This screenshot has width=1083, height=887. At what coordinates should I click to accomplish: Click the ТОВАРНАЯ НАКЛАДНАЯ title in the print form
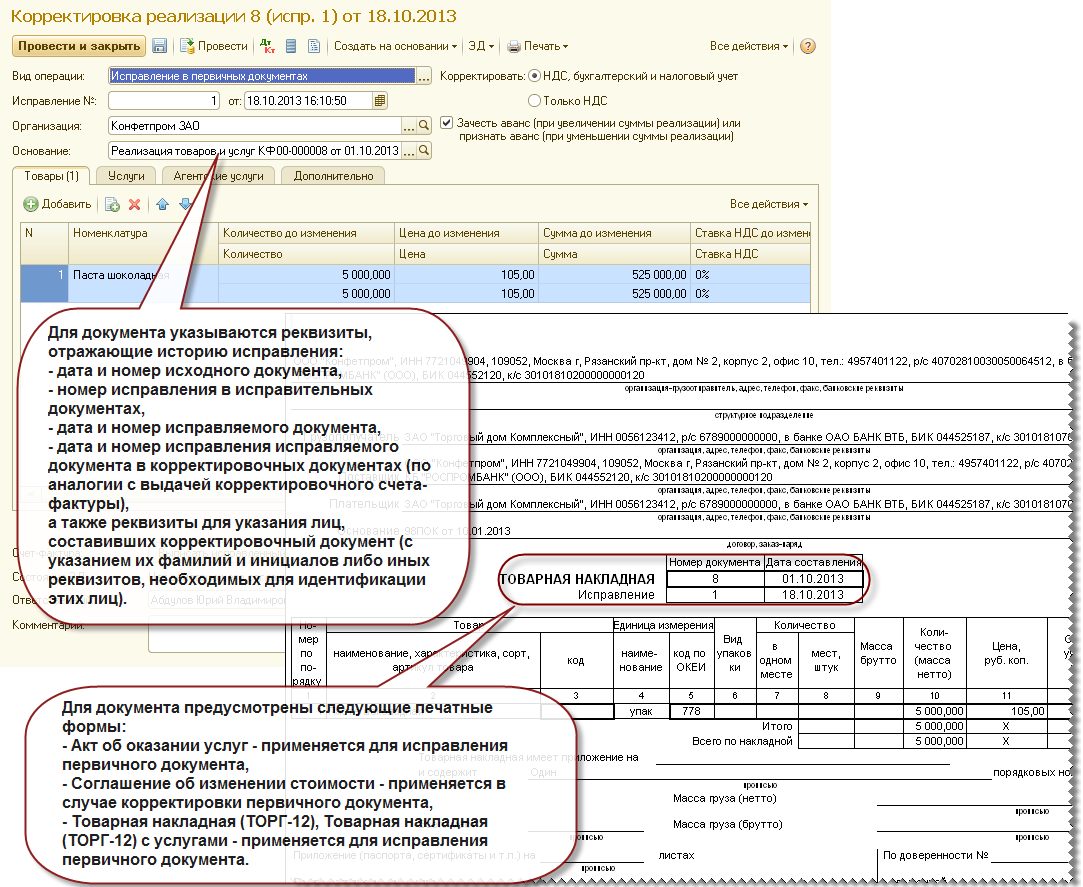coord(577,580)
